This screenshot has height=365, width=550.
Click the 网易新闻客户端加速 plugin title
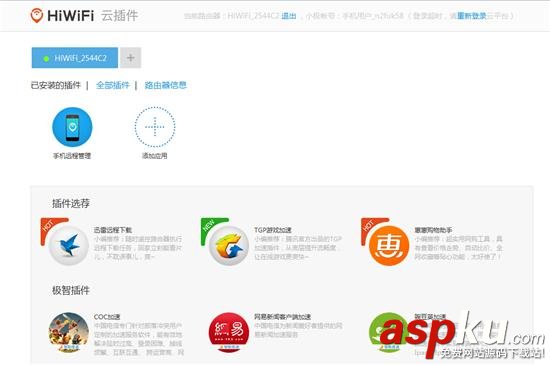(x=282, y=317)
